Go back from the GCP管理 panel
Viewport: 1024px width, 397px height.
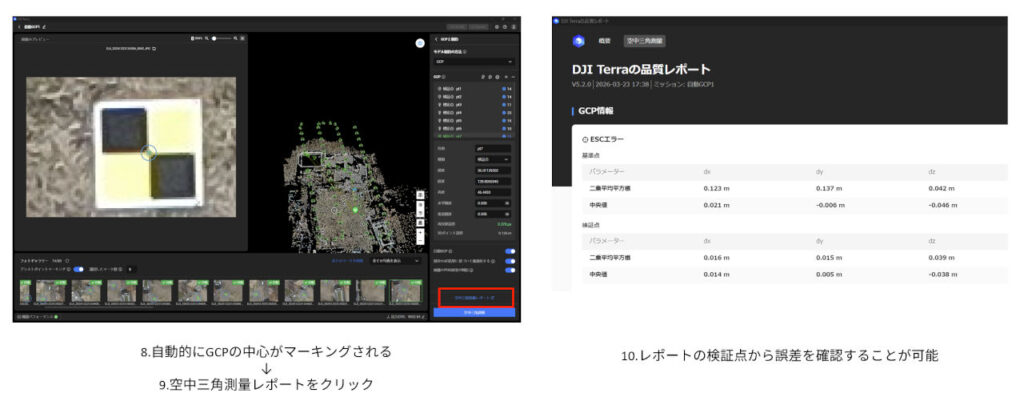436,39
